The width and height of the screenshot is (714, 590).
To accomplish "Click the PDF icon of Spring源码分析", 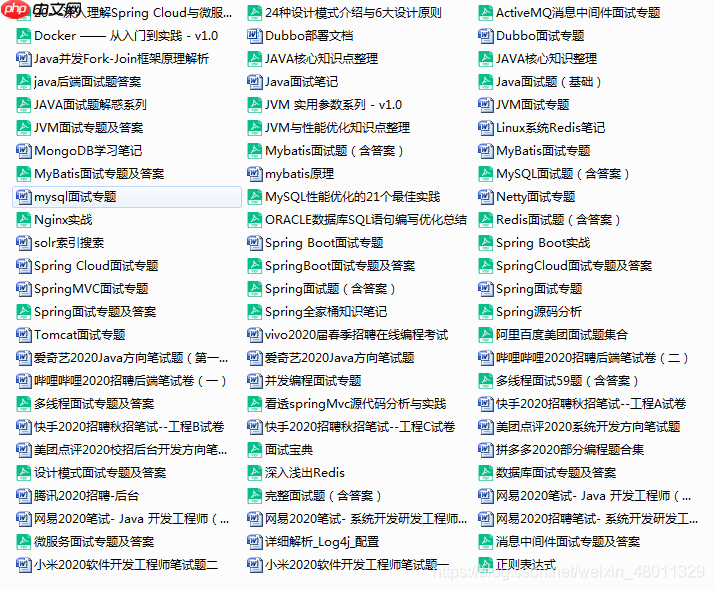I will tap(485, 312).
